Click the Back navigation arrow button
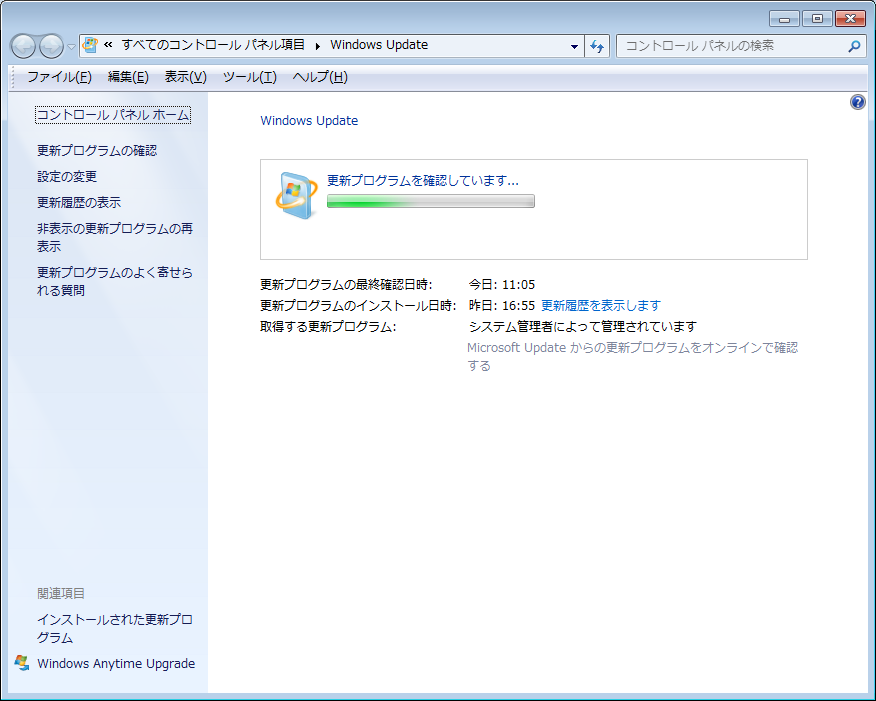The width and height of the screenshot is (876, 701). tap(23, 46)
